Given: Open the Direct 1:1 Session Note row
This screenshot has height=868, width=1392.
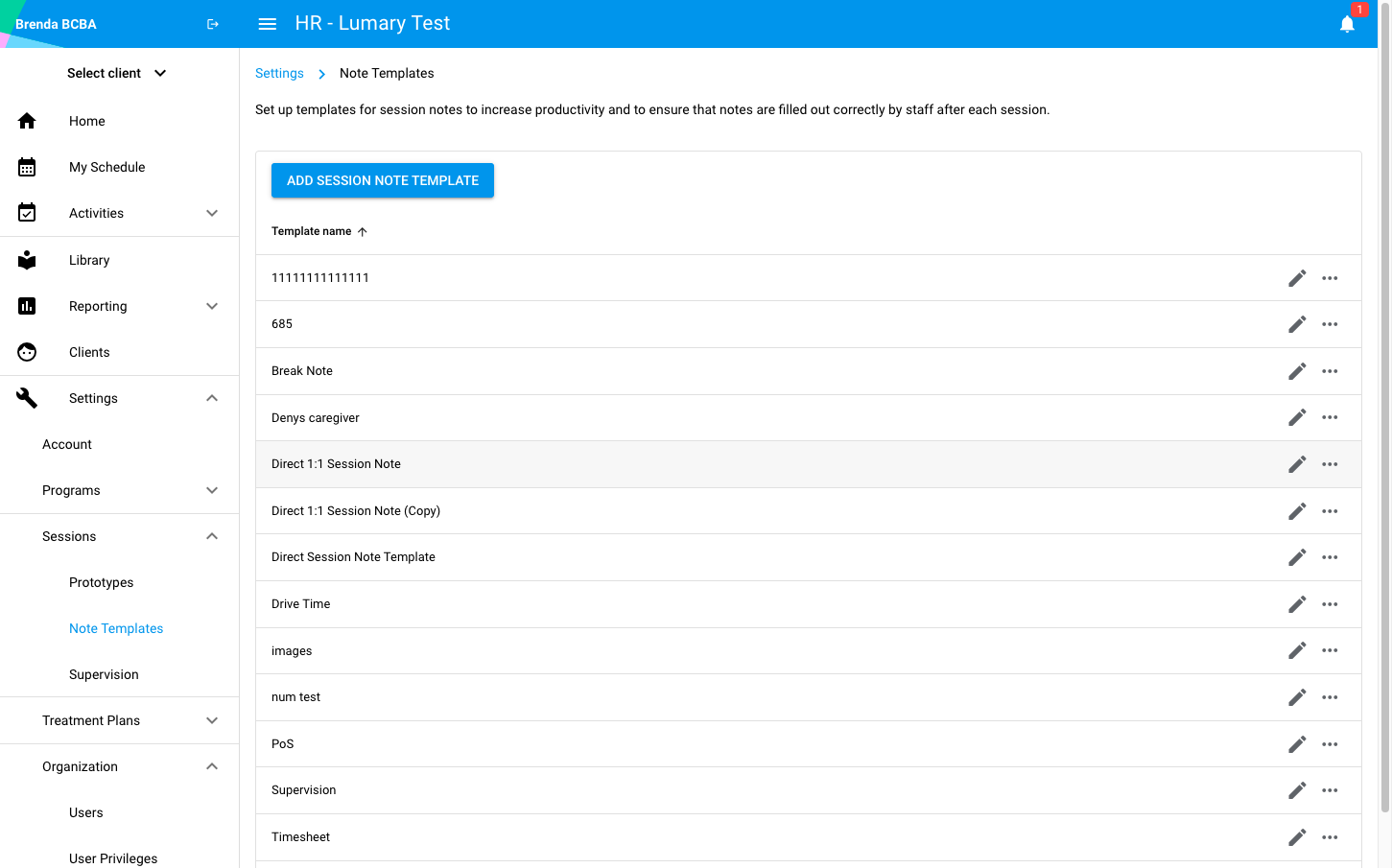Looking at the screenshot, I should pyautogui.click(x=809, y=464).
